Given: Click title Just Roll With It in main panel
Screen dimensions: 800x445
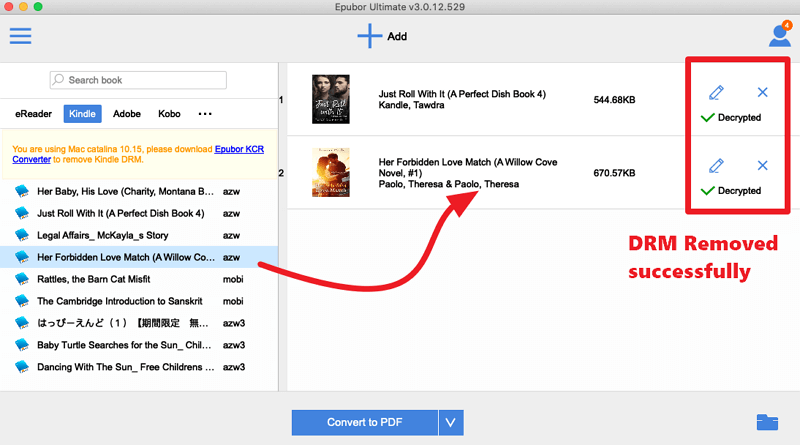Looking at the screenshot, I should (462, 94).
